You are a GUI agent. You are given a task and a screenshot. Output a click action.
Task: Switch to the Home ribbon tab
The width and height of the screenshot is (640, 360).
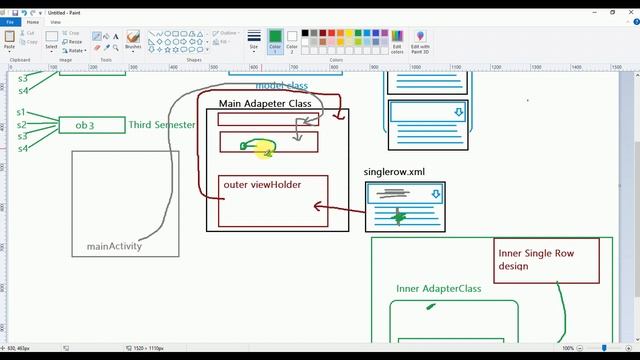click(x=33, y=22)
